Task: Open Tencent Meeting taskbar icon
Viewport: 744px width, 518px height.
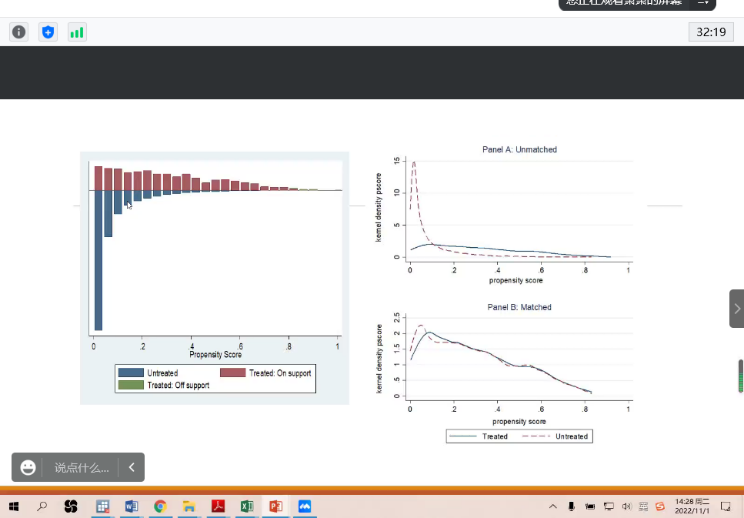Action: pos(305,506)
